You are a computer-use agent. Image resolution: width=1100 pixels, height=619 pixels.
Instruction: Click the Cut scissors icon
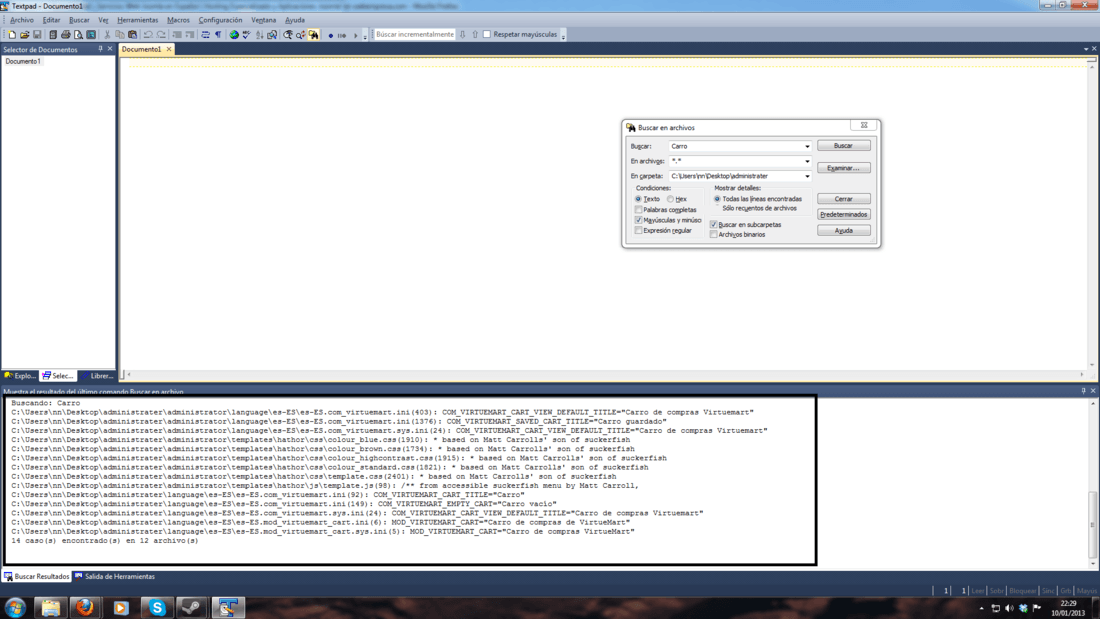(107, 34)
